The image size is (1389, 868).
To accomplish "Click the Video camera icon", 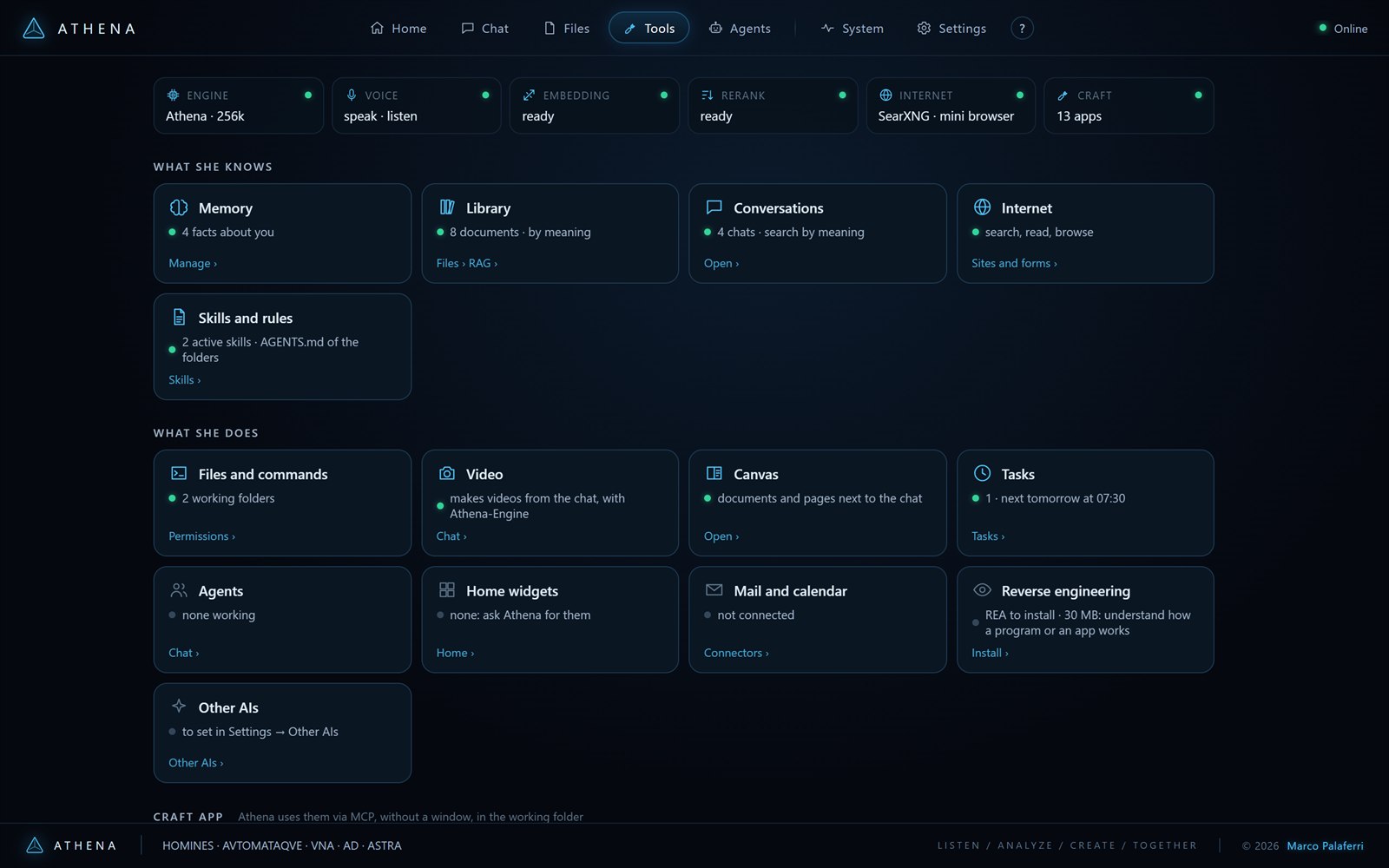I will 447,473.
